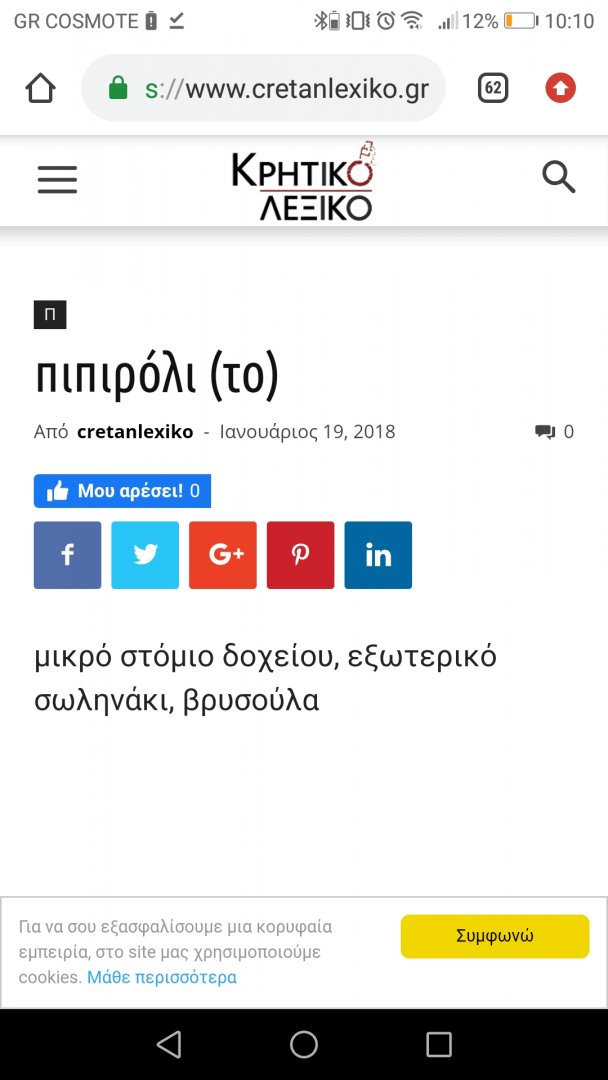Click the Μου αρέσει! like button
Screen dimensions: 608x1080
[x=122, y=491]
